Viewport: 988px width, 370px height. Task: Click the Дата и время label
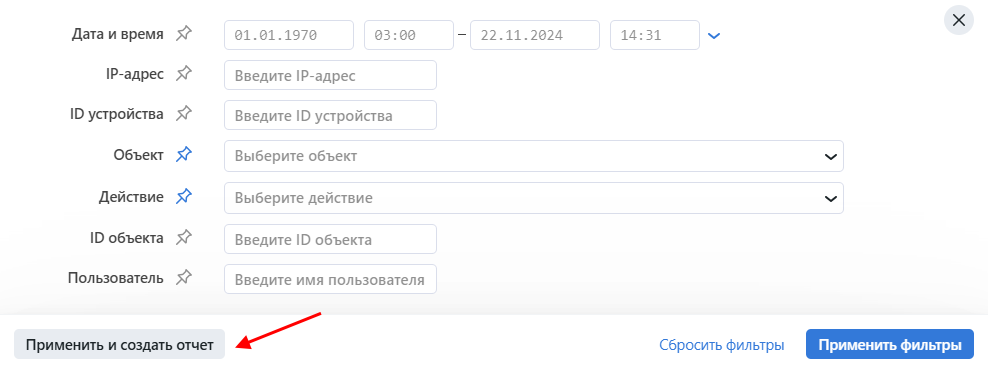[118, 34]
